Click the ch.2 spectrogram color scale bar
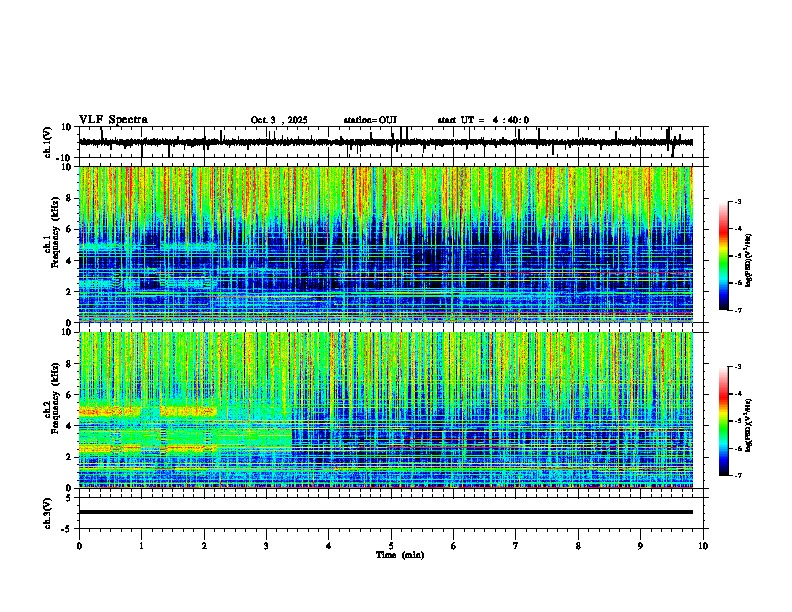 click(724, 421)
